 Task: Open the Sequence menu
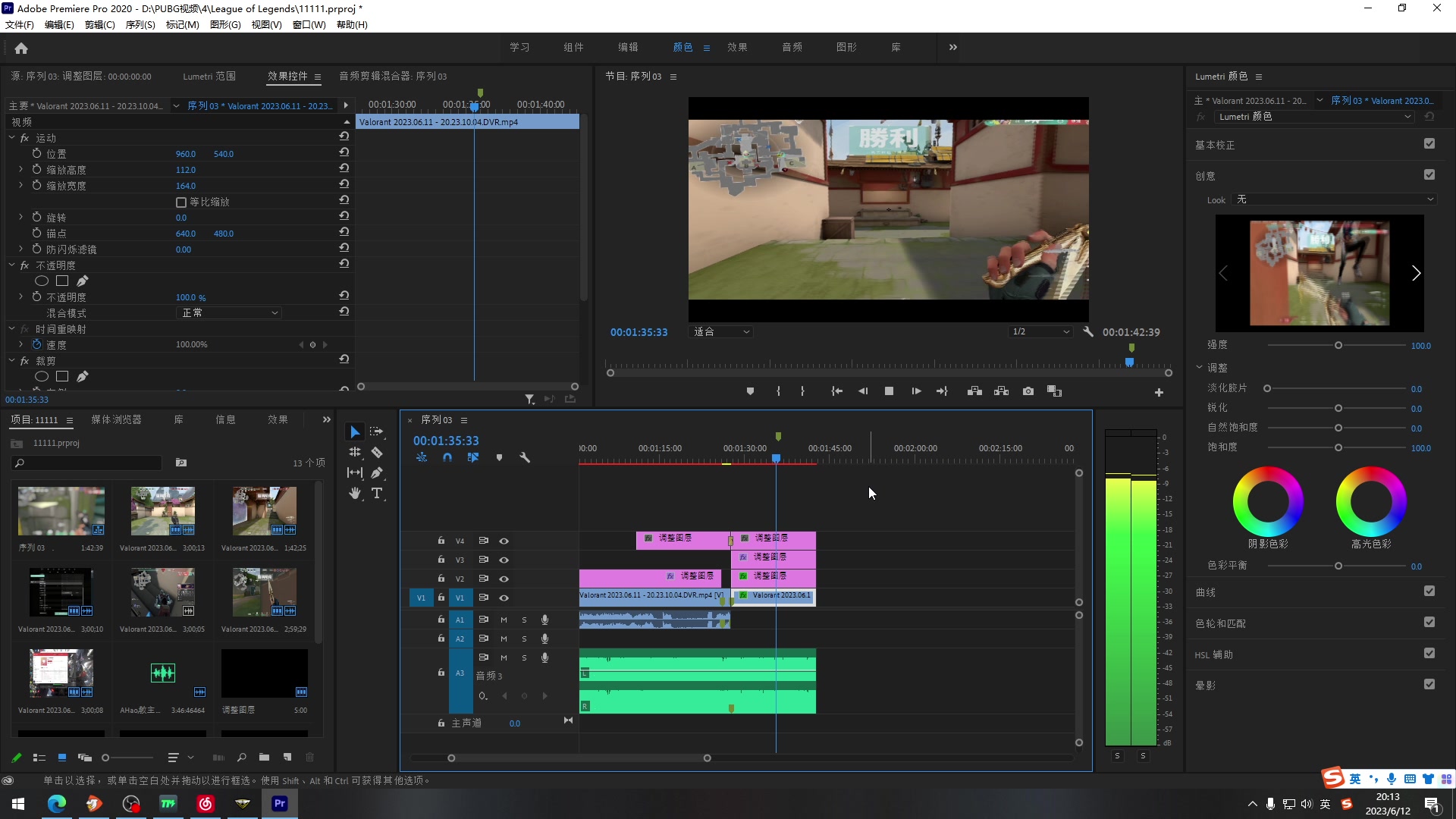[140, 24]
